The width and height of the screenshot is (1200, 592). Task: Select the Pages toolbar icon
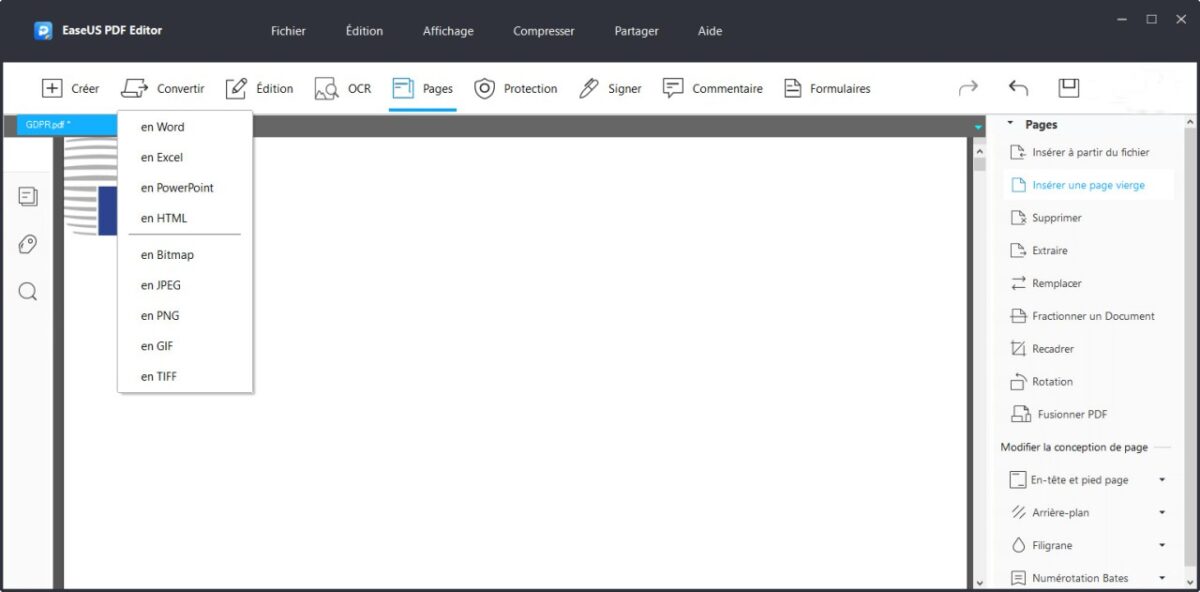403,88
